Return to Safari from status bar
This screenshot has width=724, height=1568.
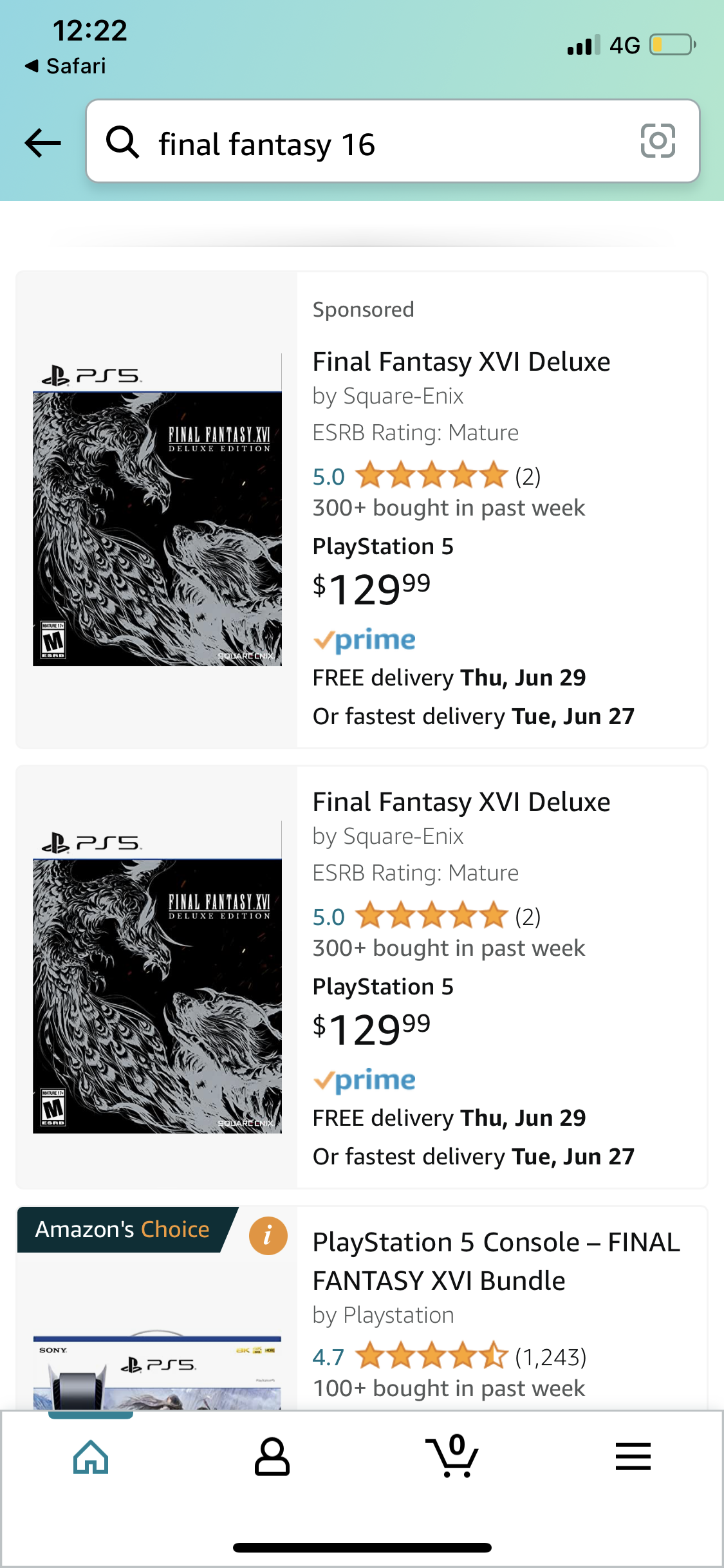pyautogui.click(x=66, y=66)
